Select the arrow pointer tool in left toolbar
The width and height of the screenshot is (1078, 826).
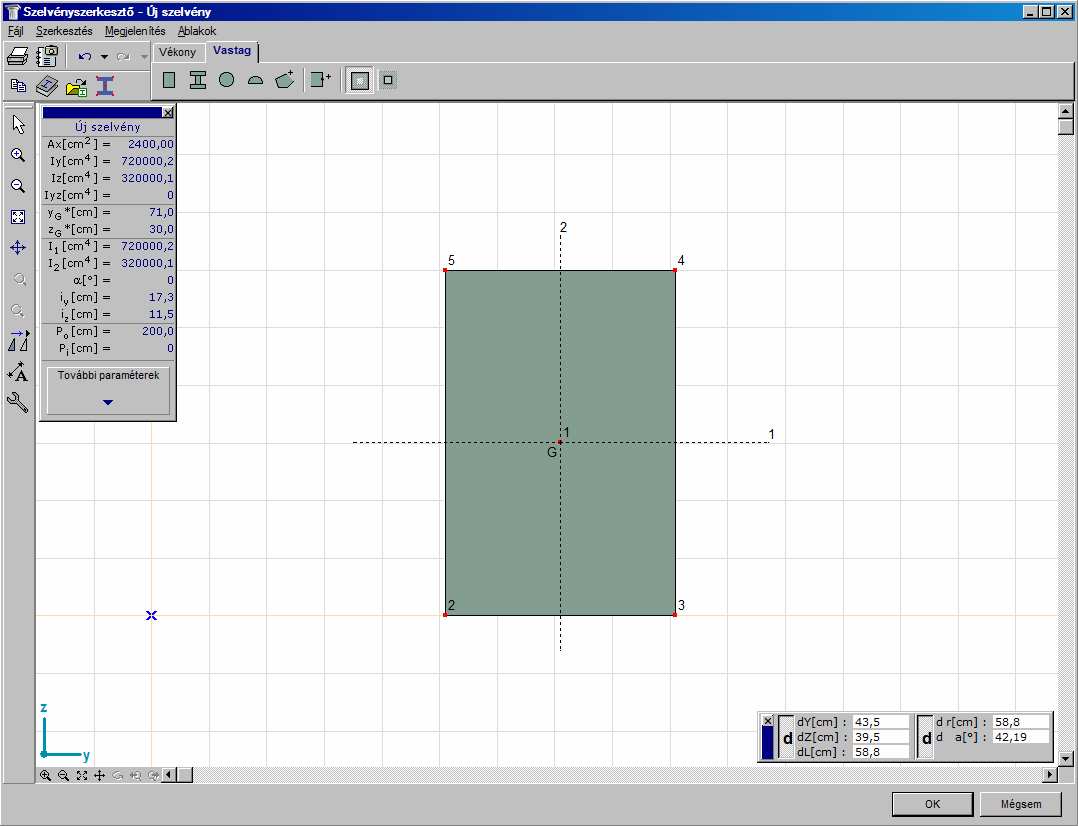pos(19,124)
